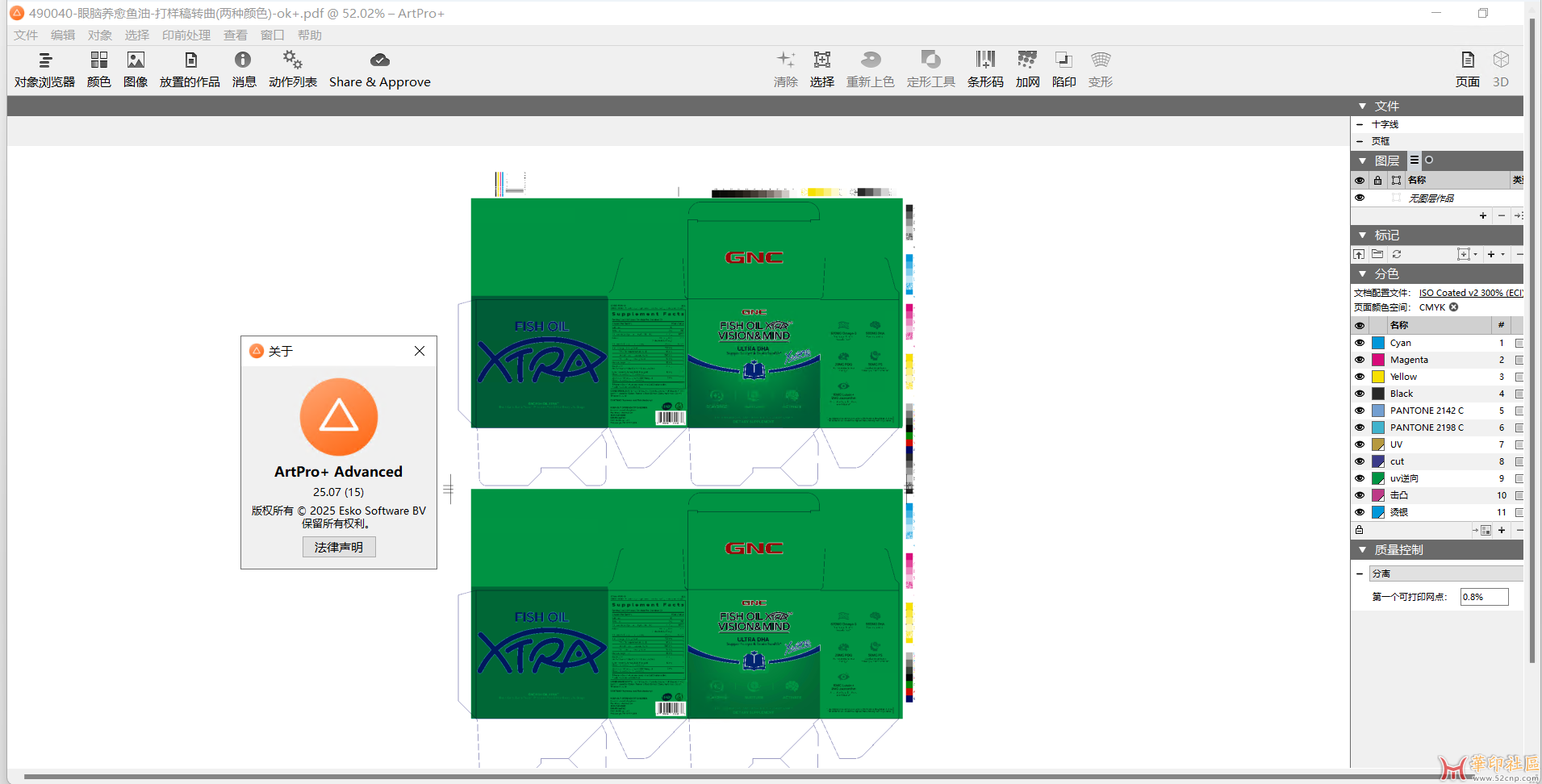Add a new separation with plus icon

pyautogui.click(x=1502, y=530)
